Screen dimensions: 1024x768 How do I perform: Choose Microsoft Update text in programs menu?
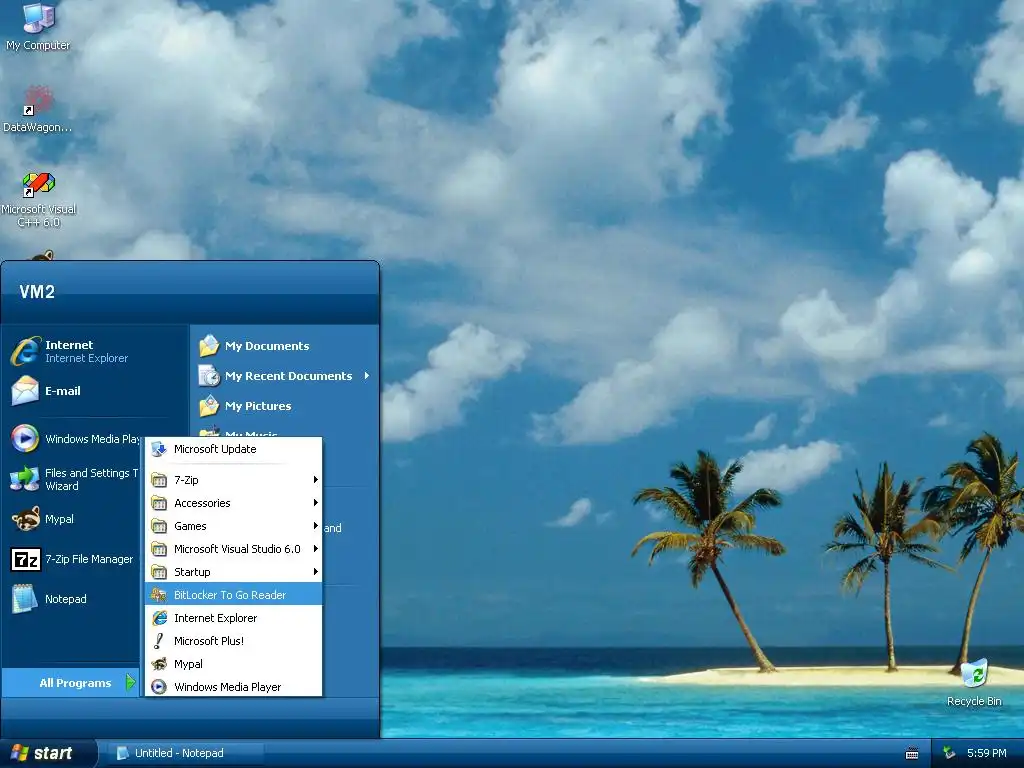(x=215, y=449)
